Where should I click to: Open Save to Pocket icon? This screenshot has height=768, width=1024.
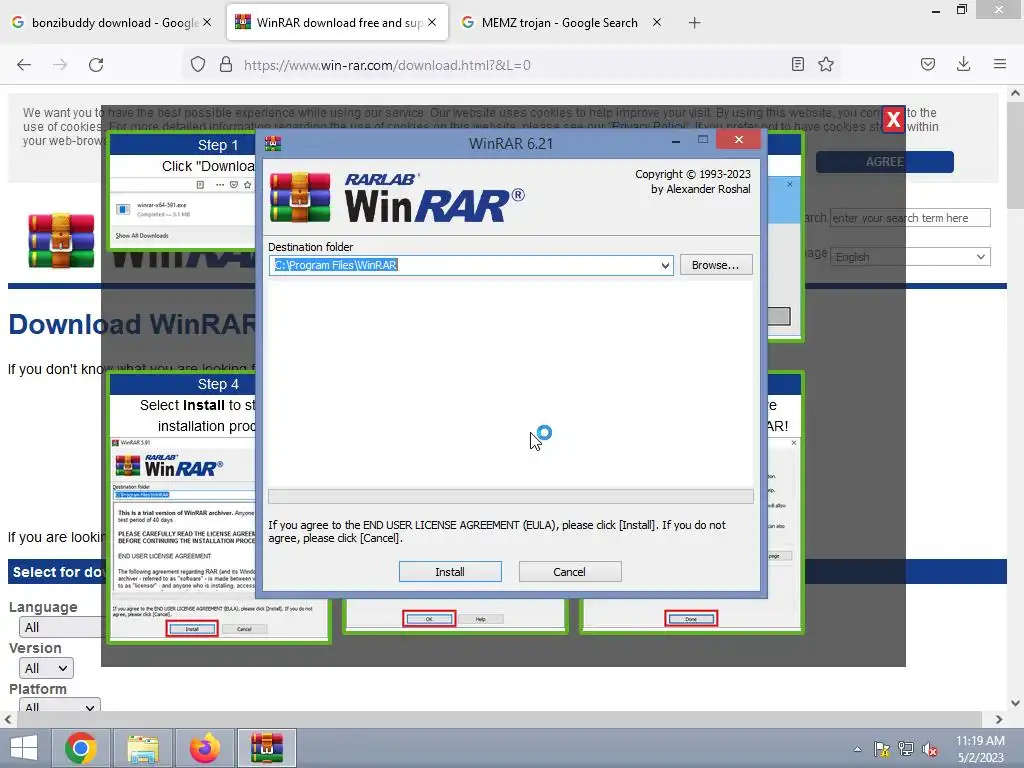coord(928,64)
